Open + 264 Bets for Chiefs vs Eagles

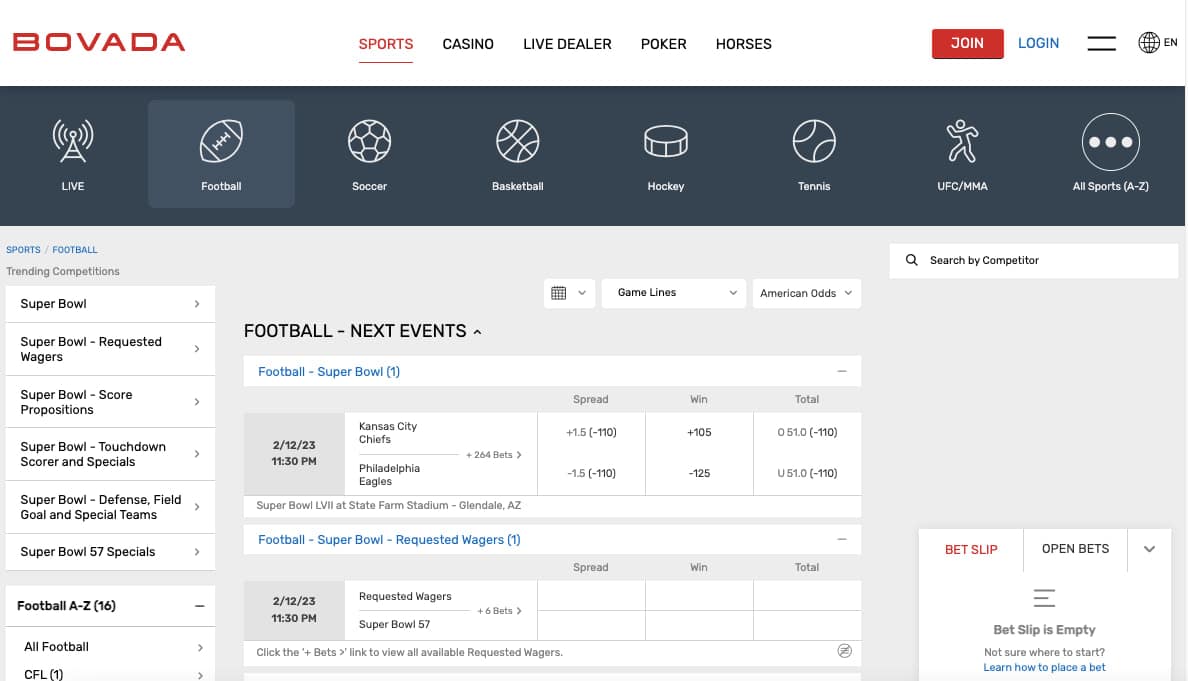pyautogui.click(x=493, y=455)
